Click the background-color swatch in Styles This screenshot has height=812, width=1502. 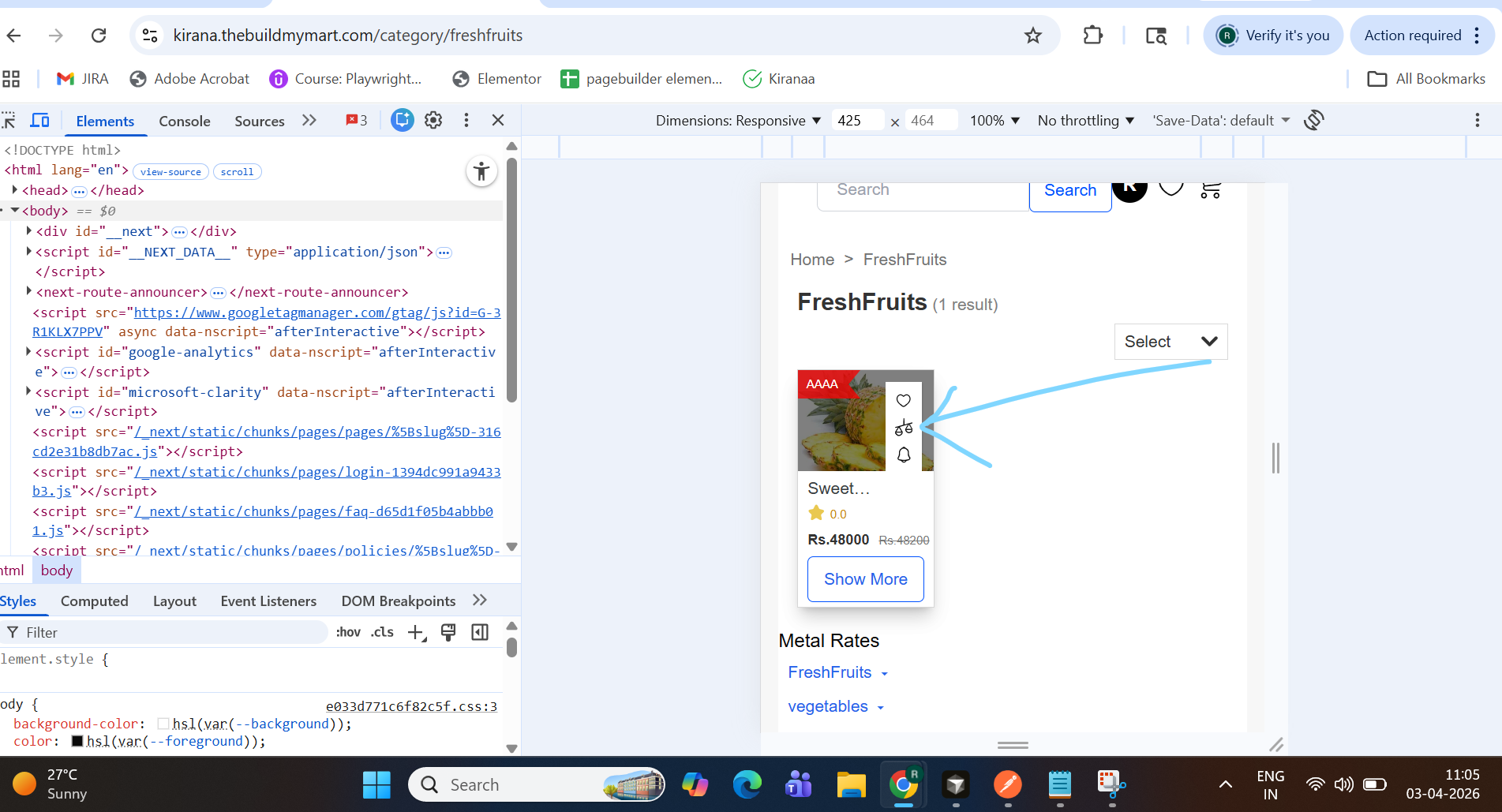(163, 724)
